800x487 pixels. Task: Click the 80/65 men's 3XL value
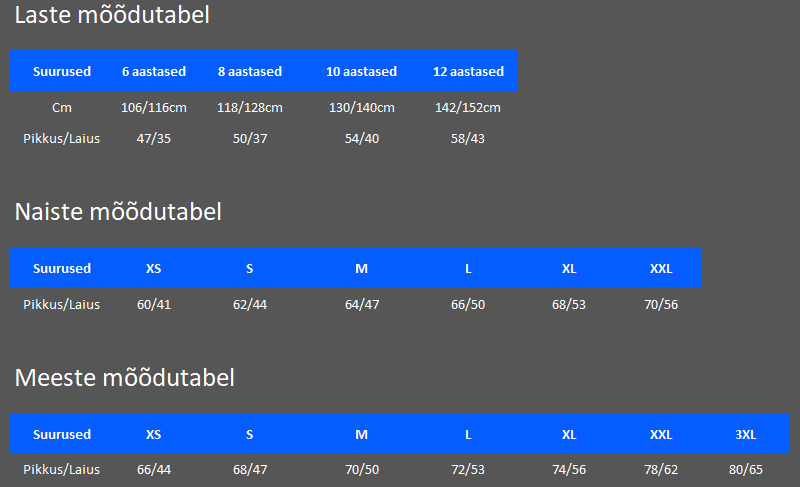point(745,469)
